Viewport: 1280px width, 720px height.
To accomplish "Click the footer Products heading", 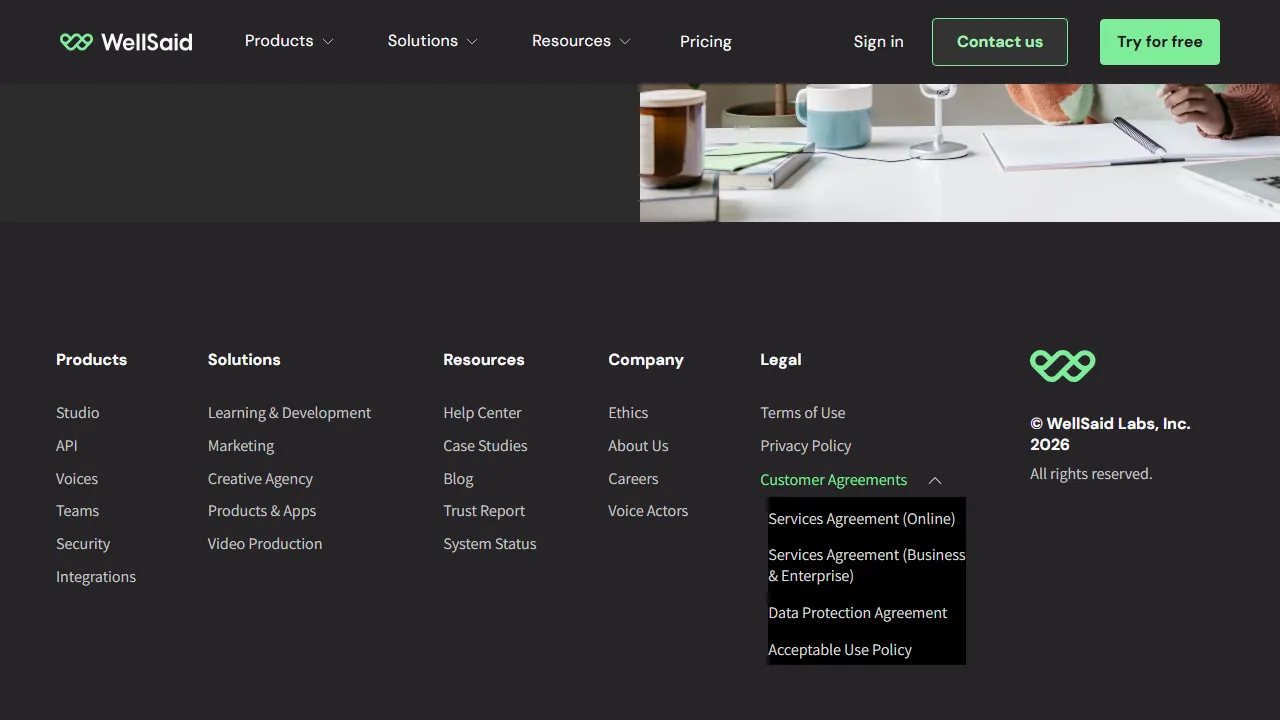I will click(x=91, y=360).
